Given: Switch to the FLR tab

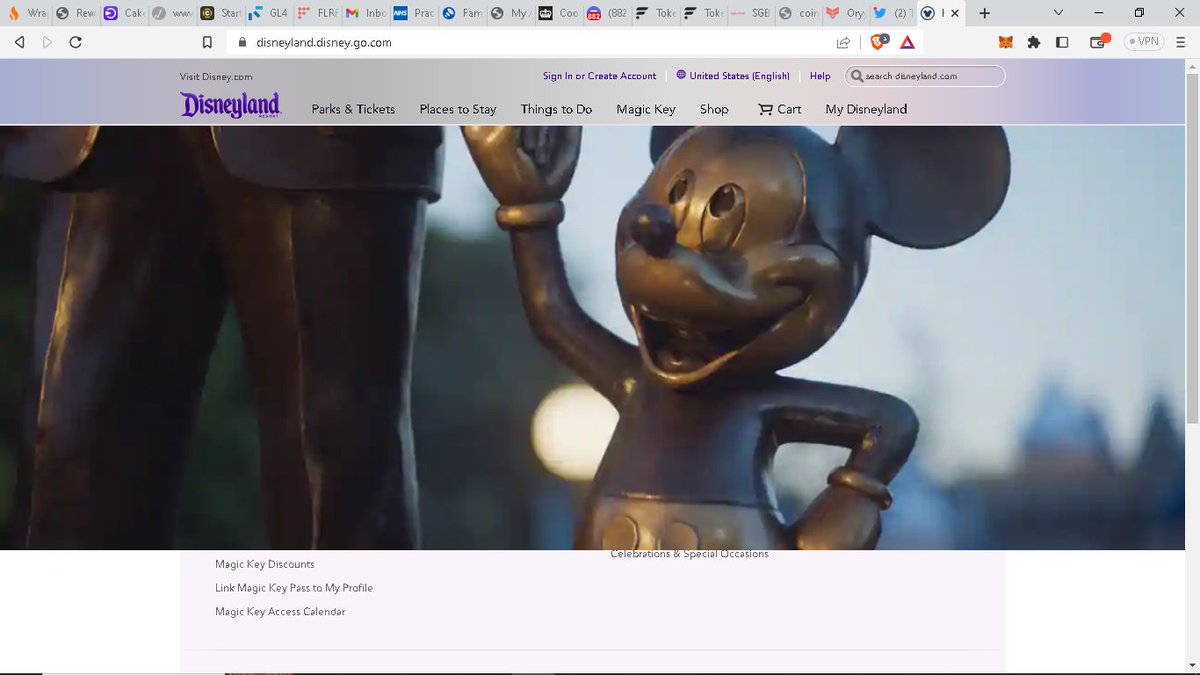Looking at the screenshot, I should click(x=317, y=13).
